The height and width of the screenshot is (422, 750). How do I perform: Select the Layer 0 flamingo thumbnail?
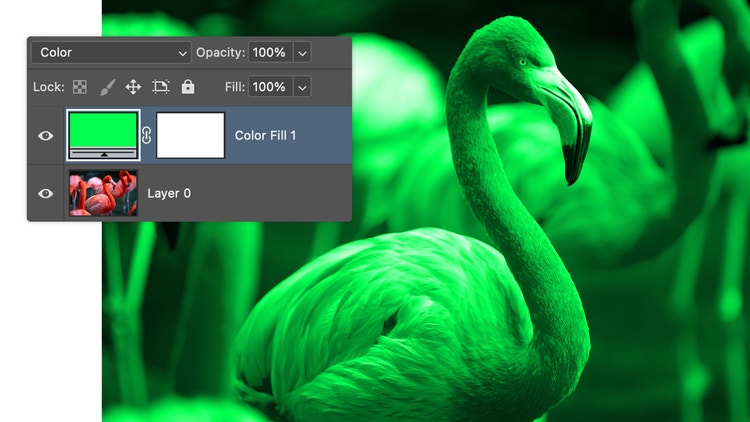click(x=103, y=193)
